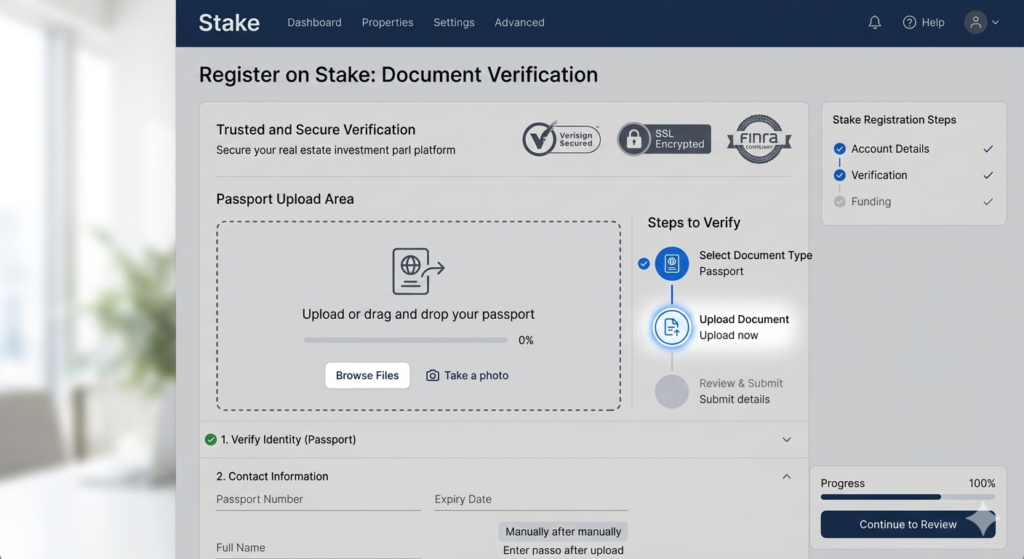
Task: Go to the Advanced menu item
Action: click(519, 22)
